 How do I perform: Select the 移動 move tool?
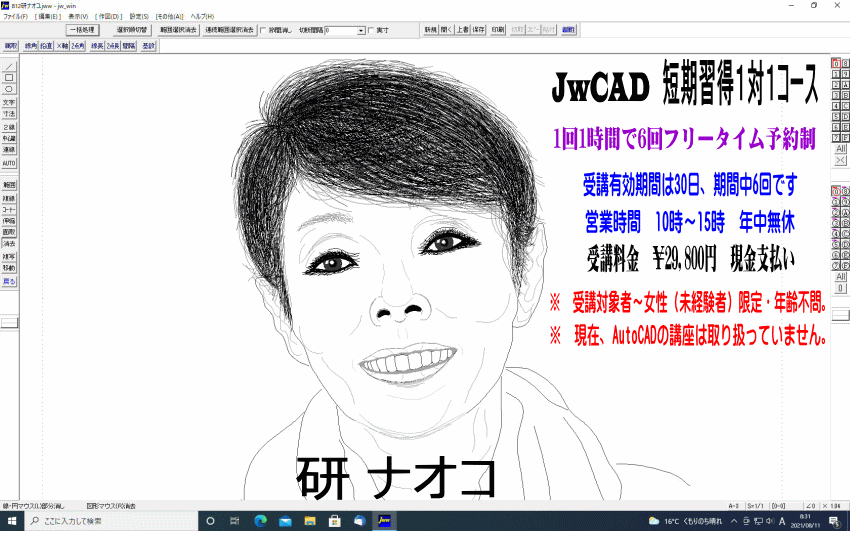(9, 268)
